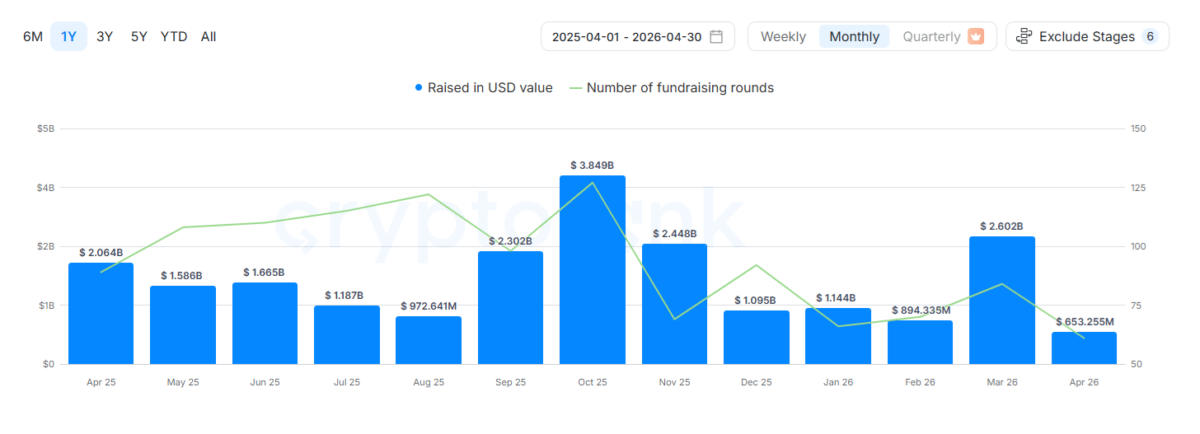Toggle the Raised in USD value legend
The image size is (1200, 434).
pos(483,88)
